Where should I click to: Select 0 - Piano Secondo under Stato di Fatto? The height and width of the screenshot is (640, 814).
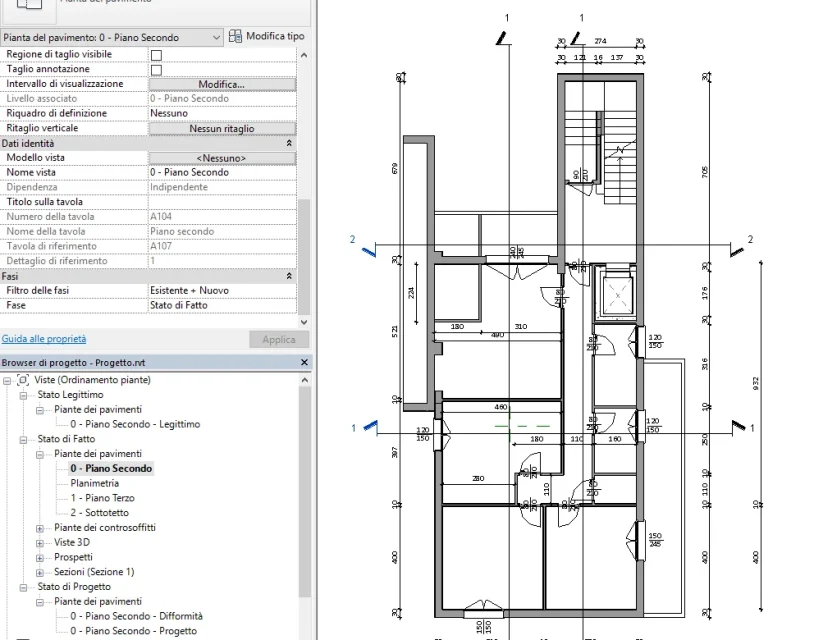coord(111,468)
